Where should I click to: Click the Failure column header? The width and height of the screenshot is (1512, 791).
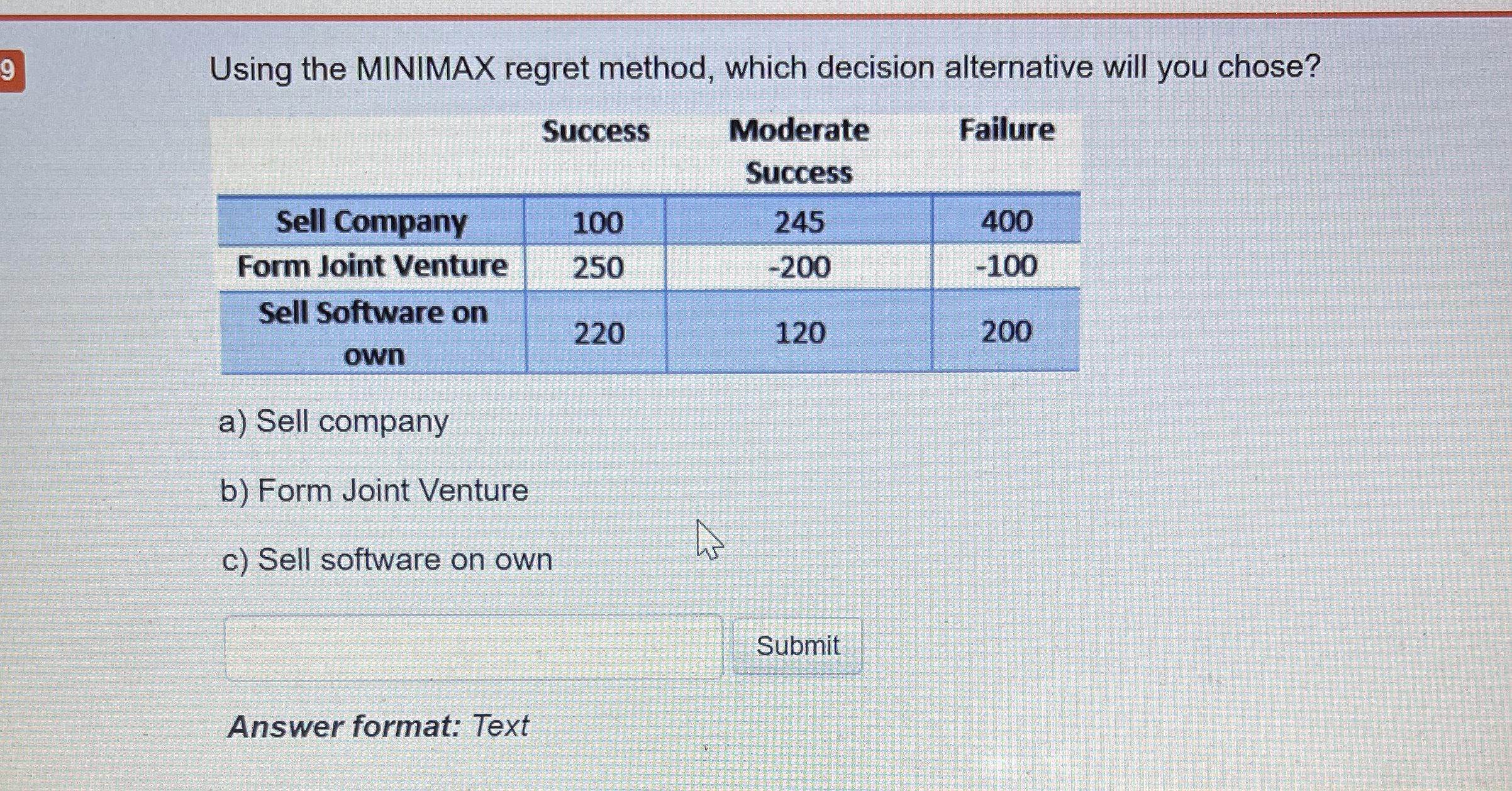point(1006,130)
